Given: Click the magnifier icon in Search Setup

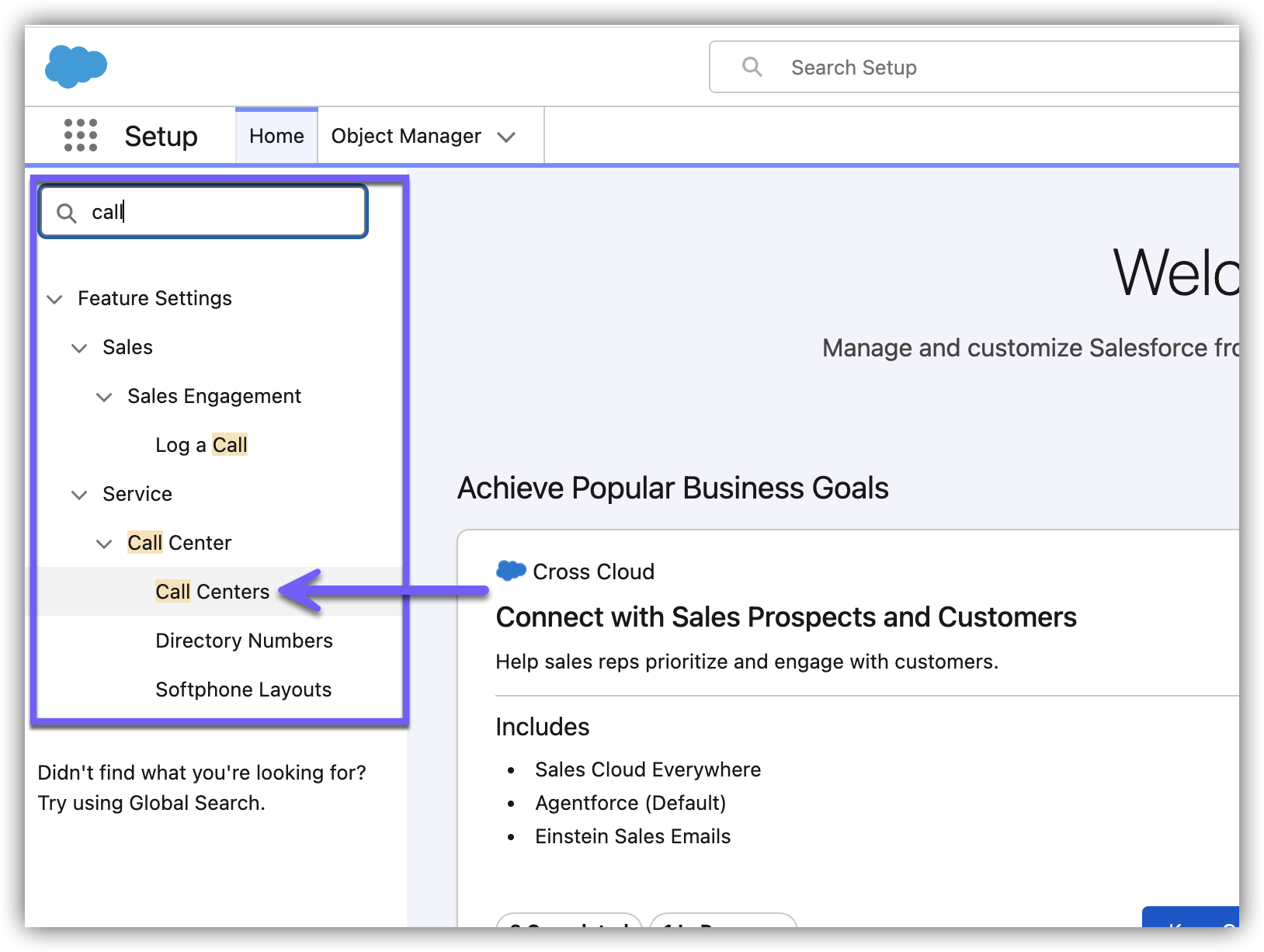Looking at the screenshot, I should 752,68.
